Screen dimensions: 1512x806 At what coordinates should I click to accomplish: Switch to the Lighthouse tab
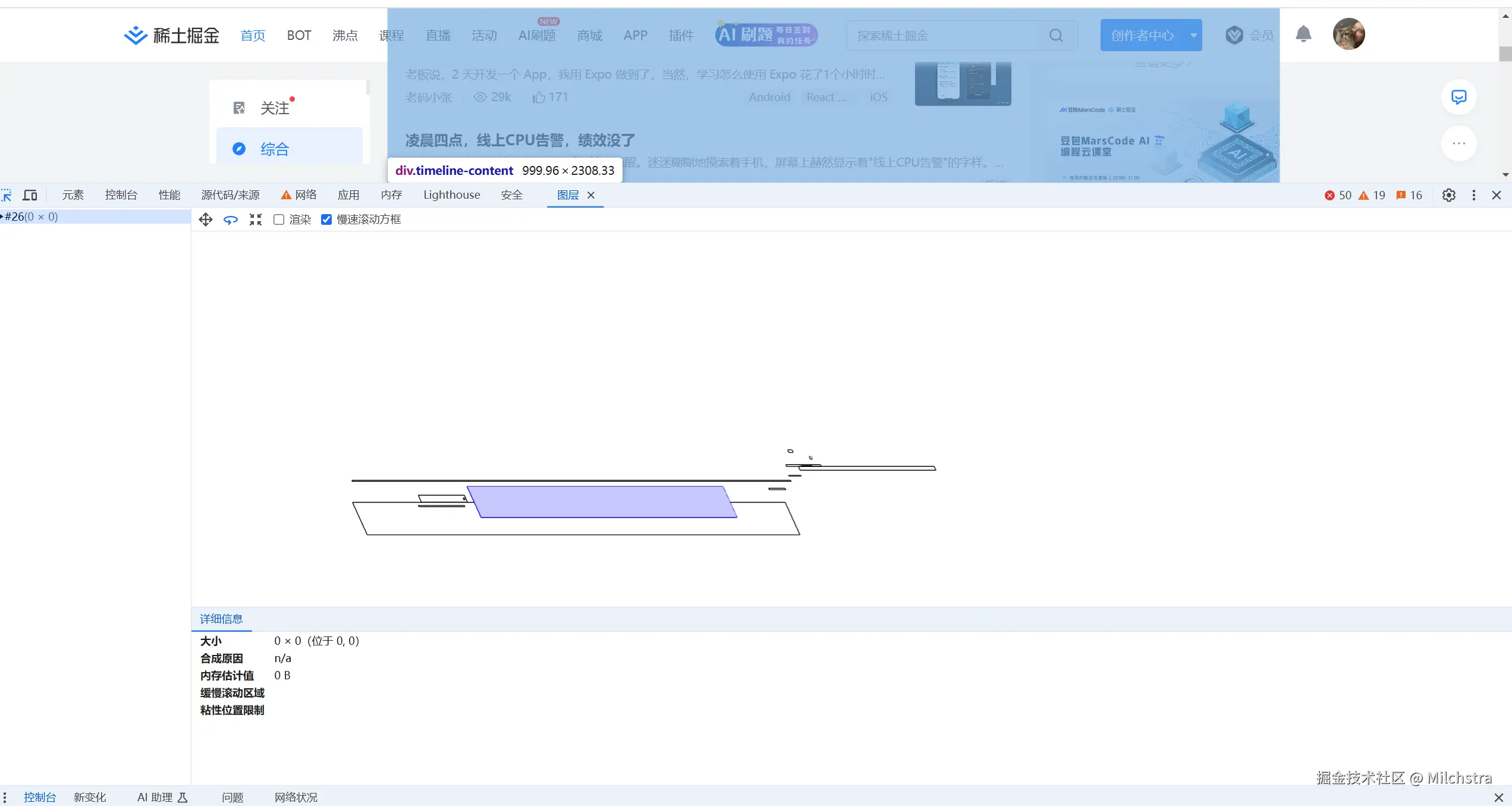[452, 195]
